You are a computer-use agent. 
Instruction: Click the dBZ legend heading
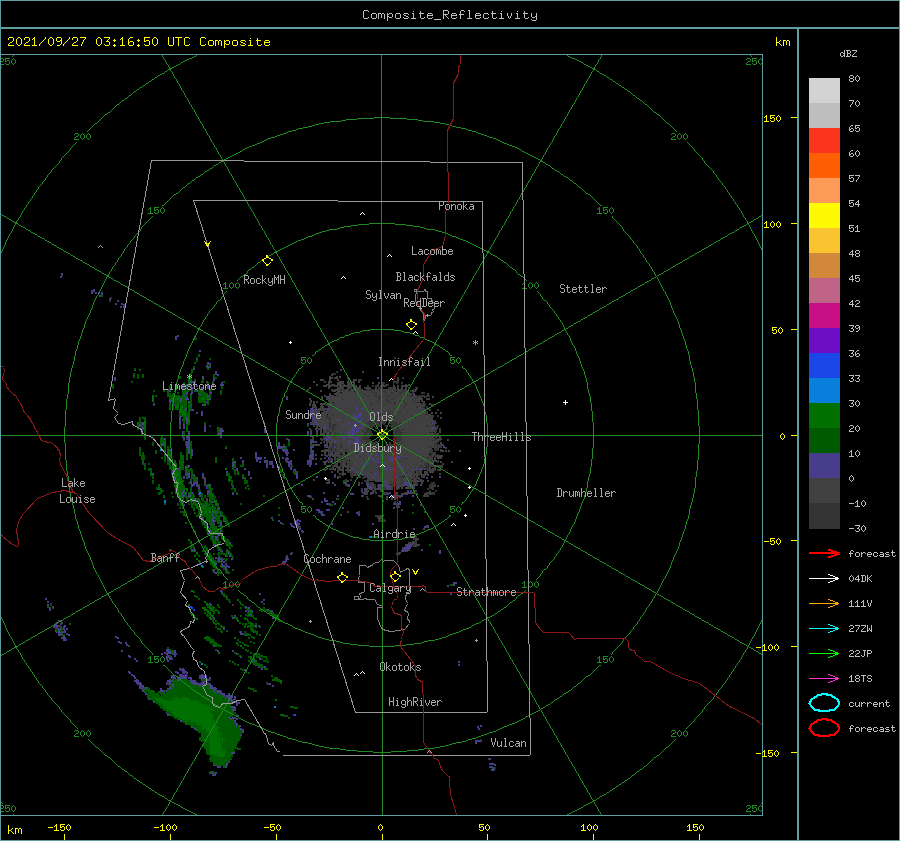848,53
